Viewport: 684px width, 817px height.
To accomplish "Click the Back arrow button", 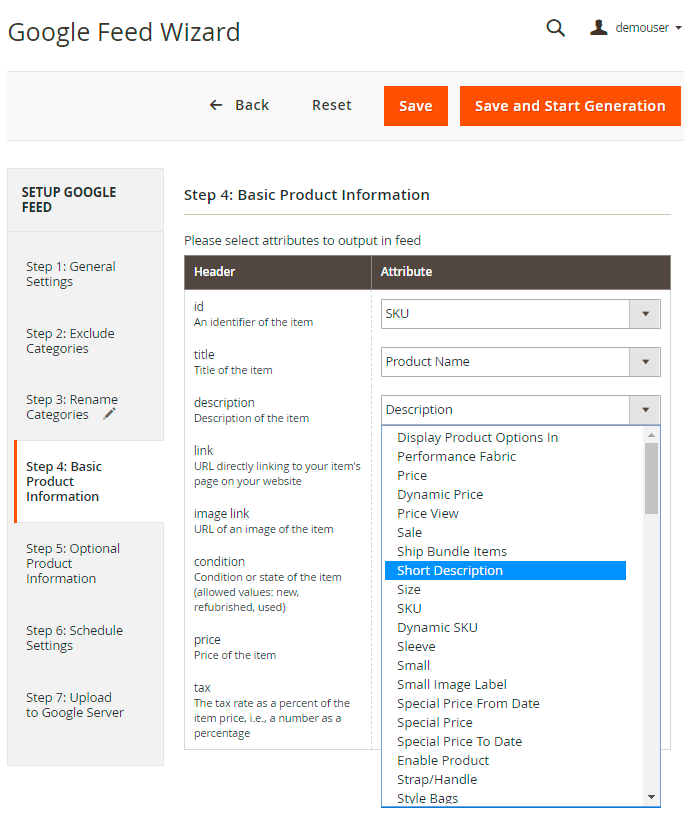I will point(239,105).
